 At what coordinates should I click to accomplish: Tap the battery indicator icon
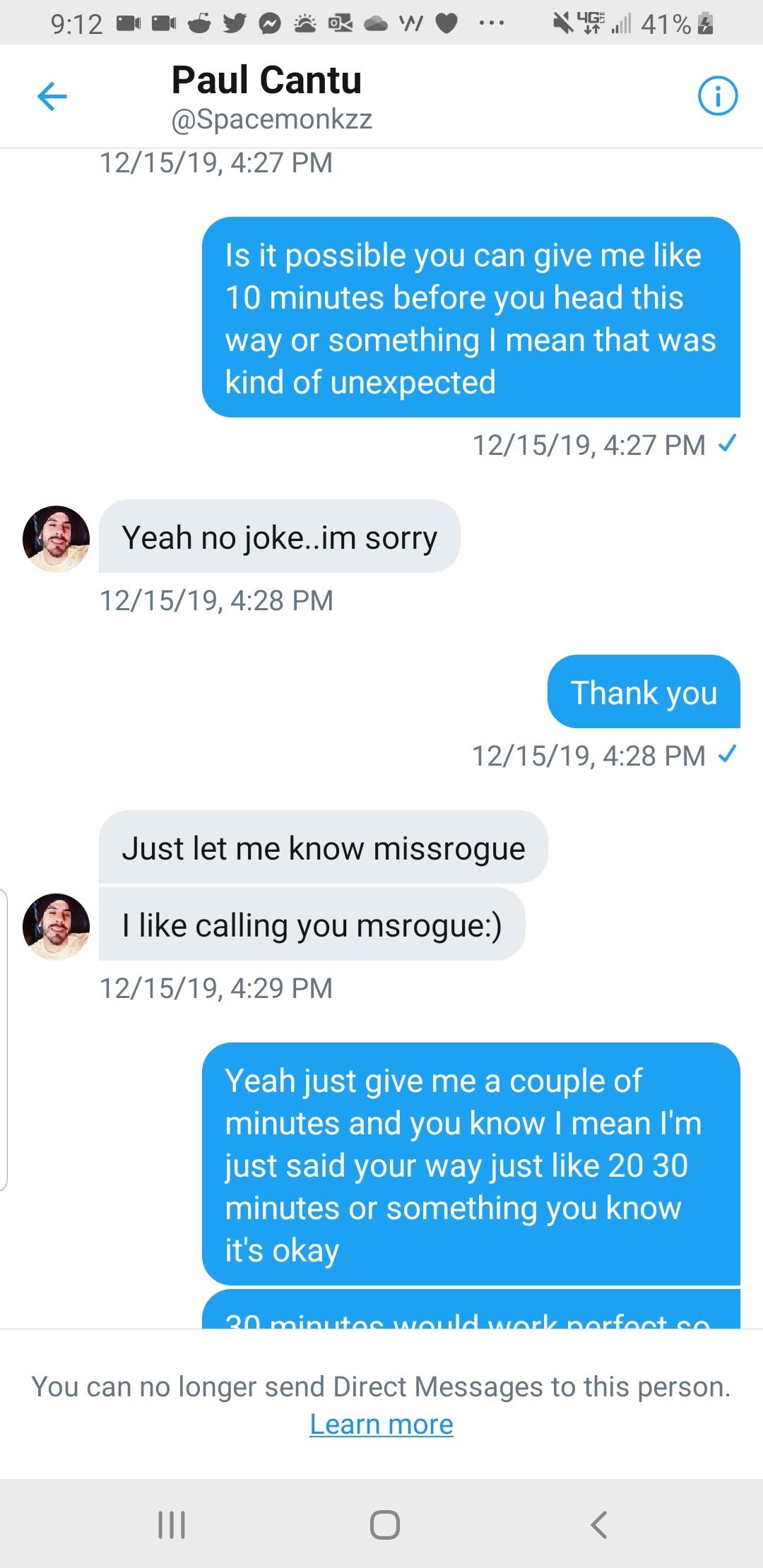click(705, 24)
